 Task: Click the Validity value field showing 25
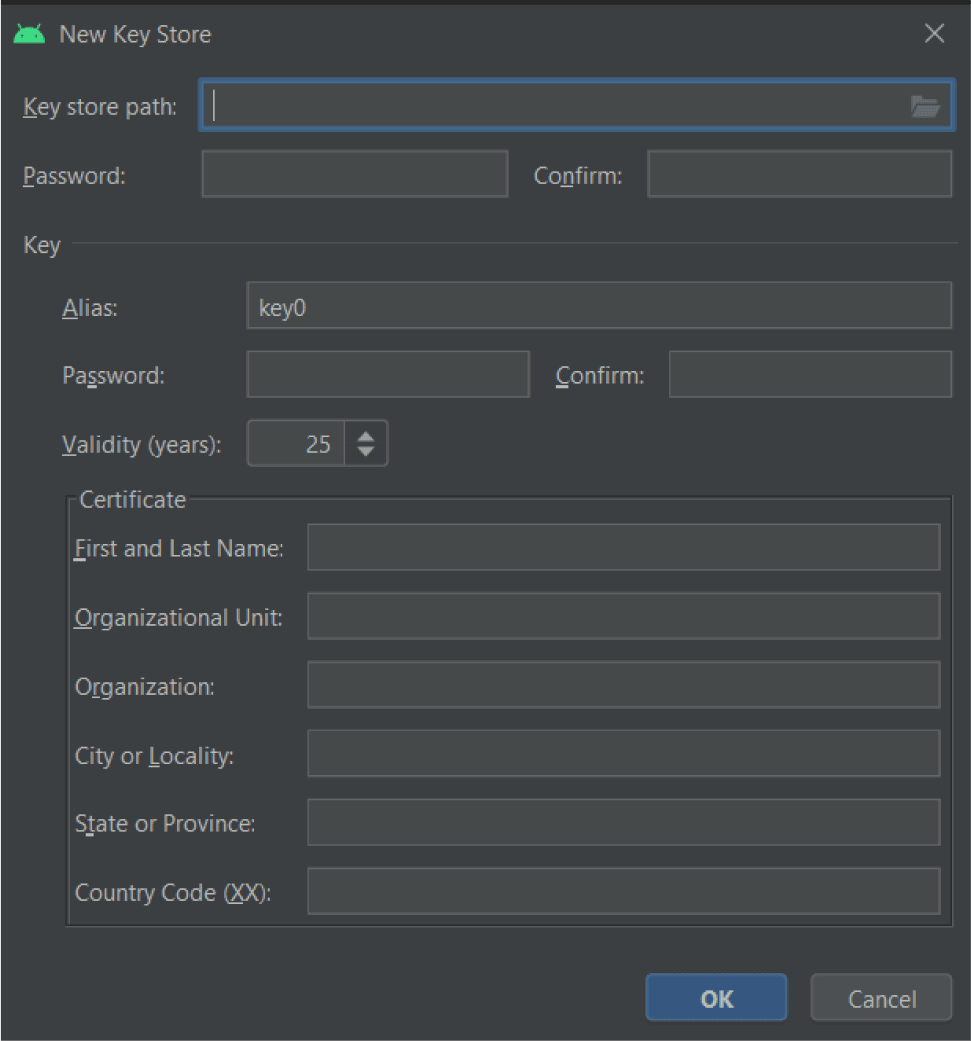pos(297,444)
